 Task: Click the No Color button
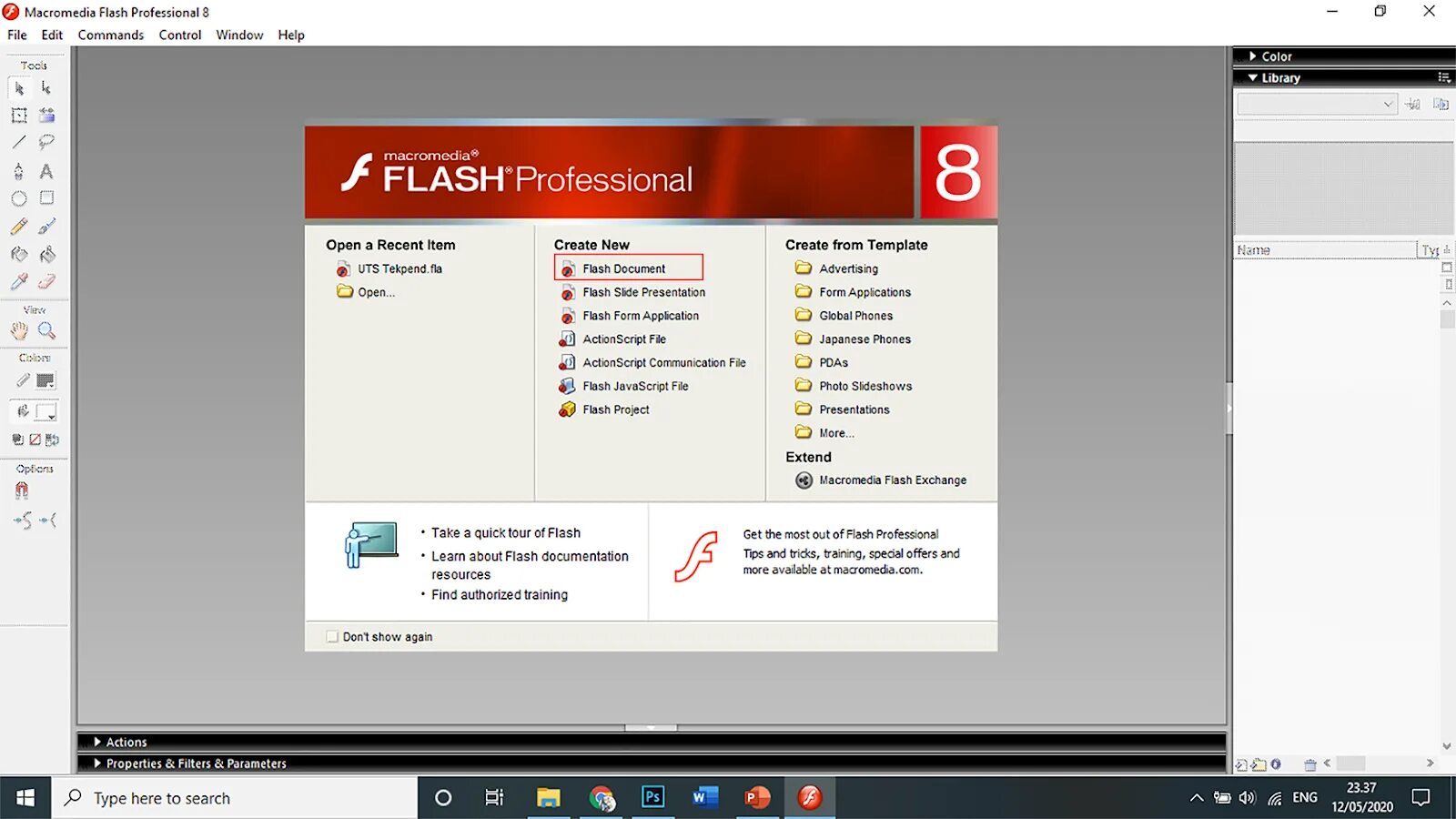click(35, 440)
